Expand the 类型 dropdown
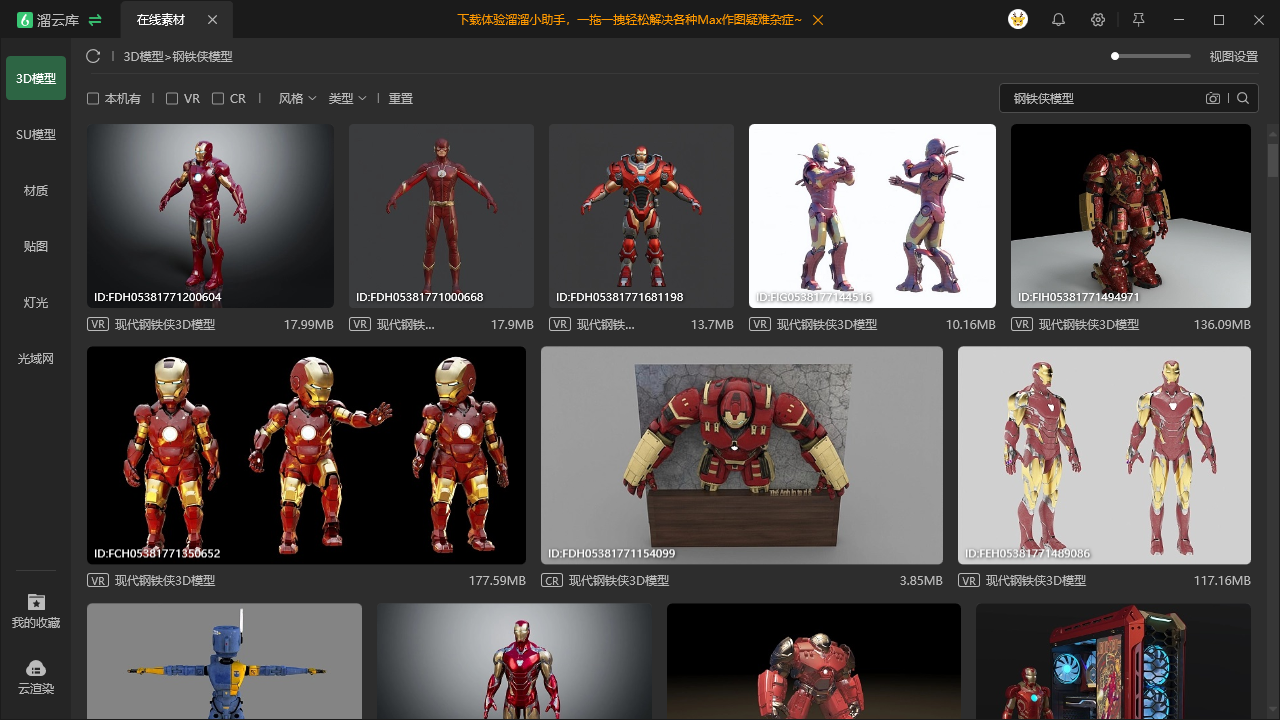 pos(347,99)
